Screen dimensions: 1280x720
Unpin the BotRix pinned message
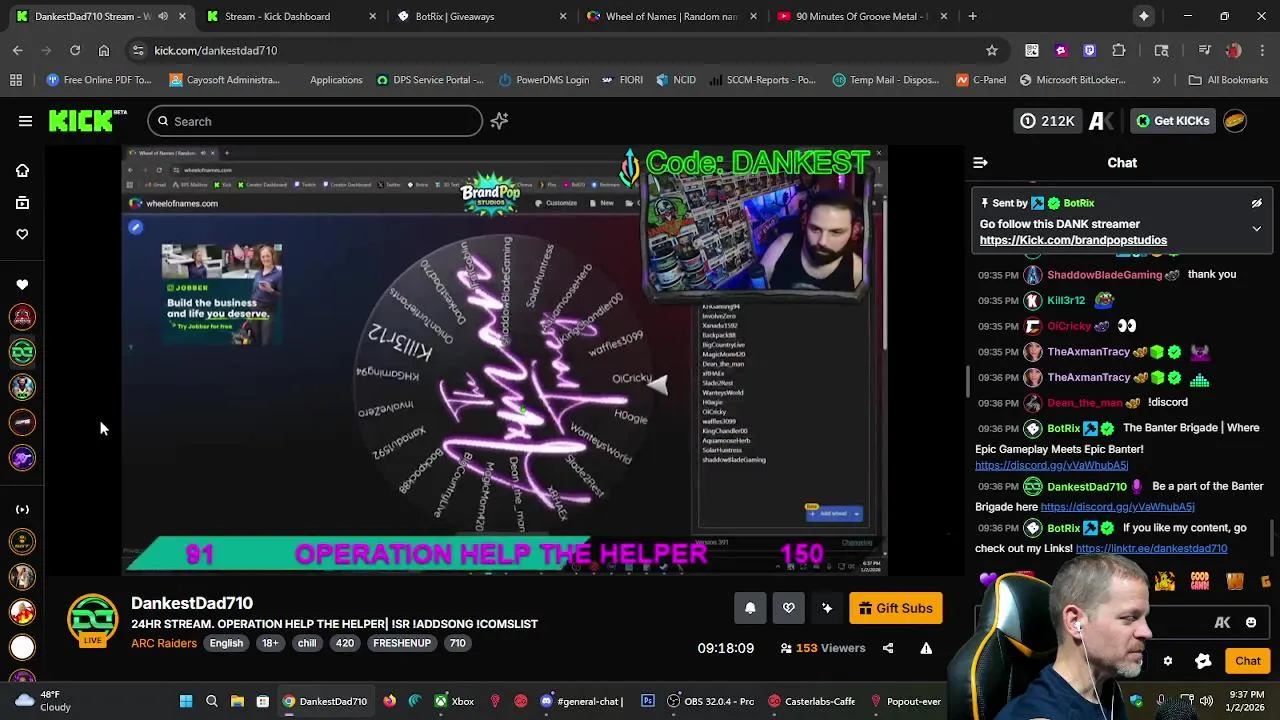[x=1256, y=203]
